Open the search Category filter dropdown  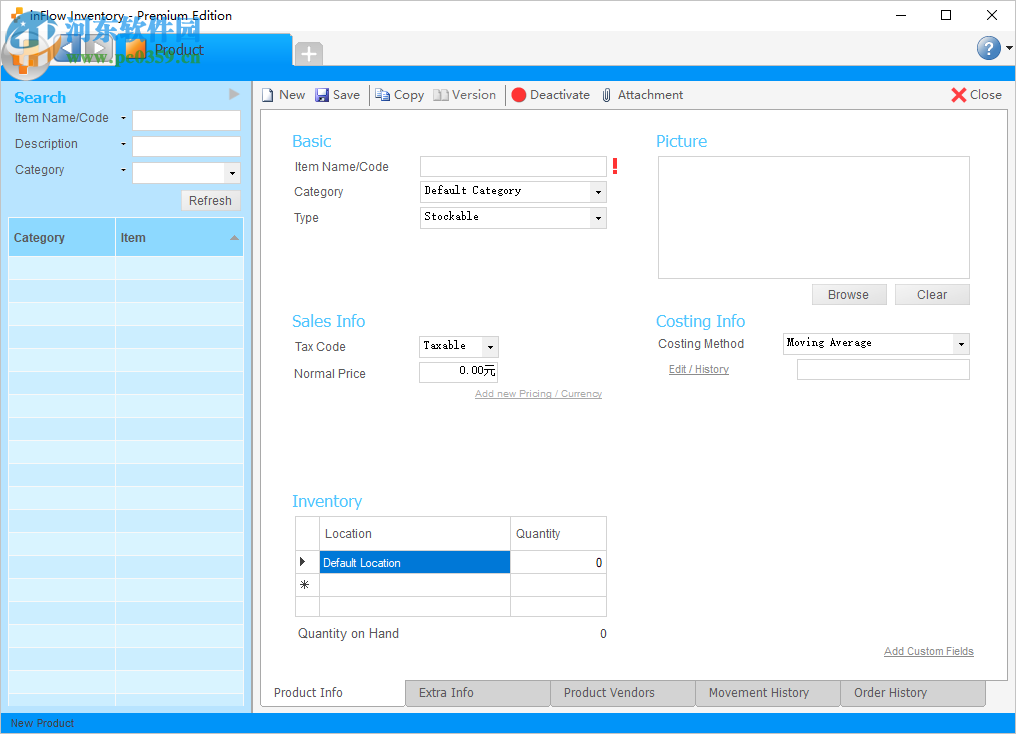[232, 173]
